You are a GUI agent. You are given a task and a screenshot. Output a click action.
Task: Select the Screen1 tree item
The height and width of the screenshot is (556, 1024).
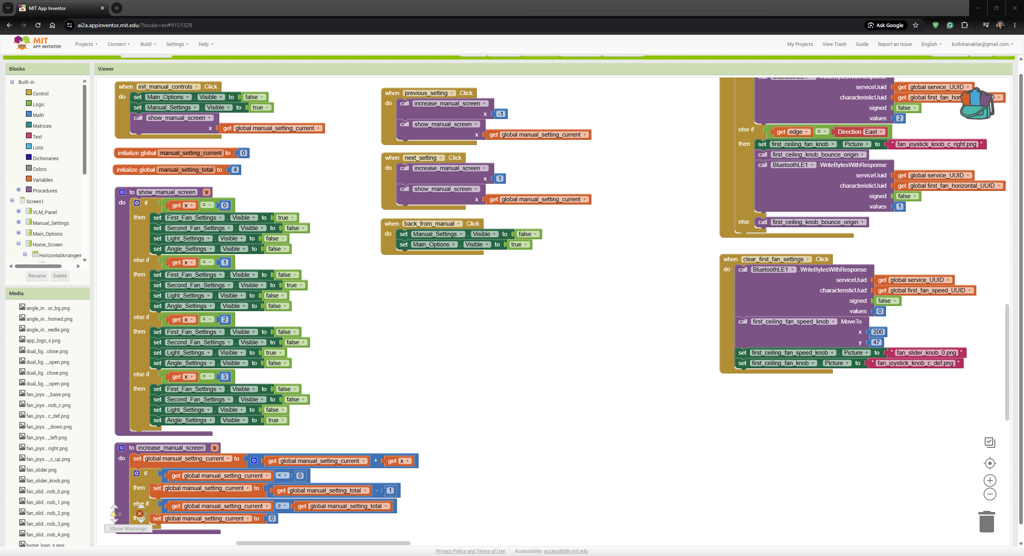tap(35, 201)
